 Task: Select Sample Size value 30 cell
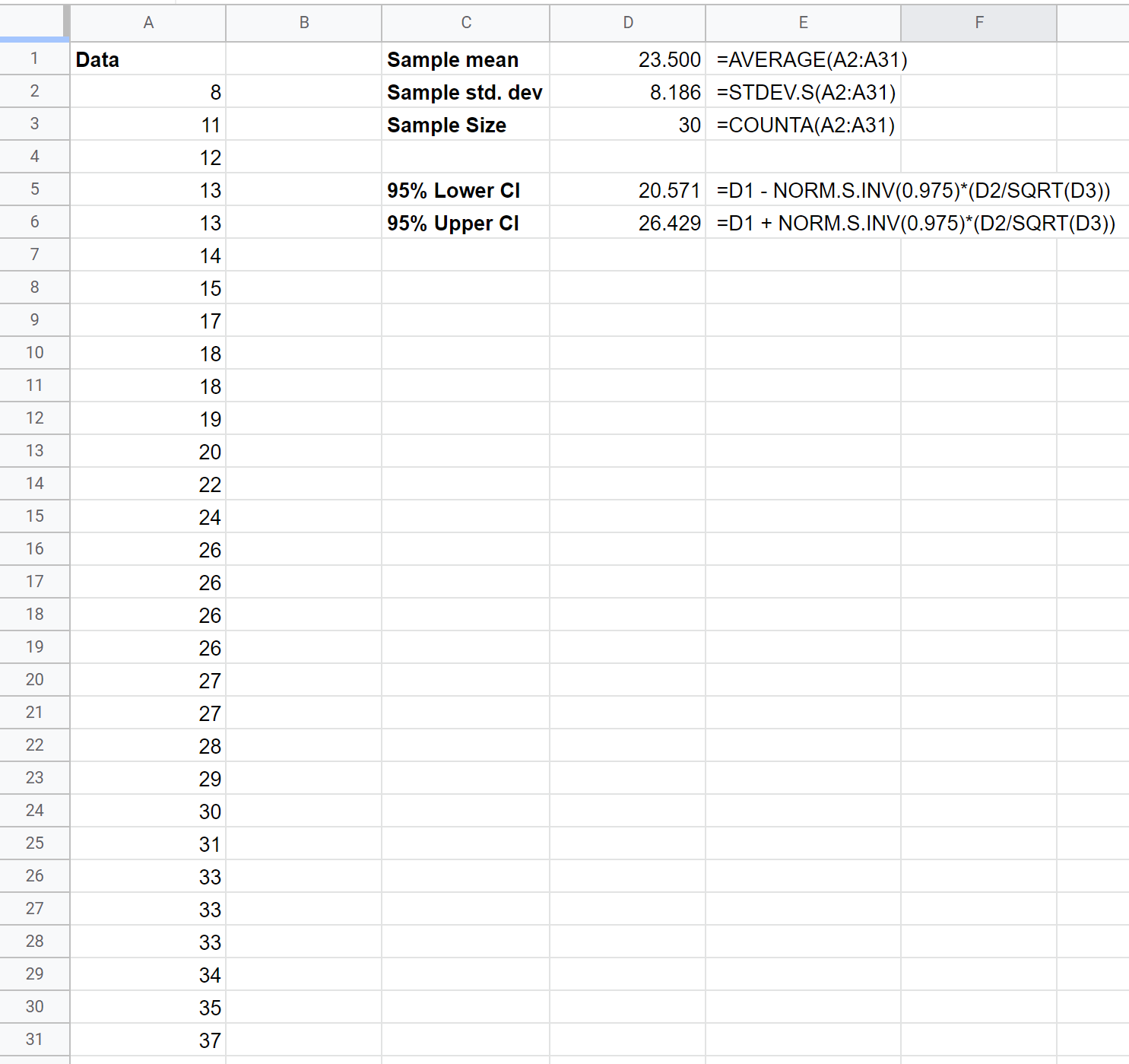[628, 125]
